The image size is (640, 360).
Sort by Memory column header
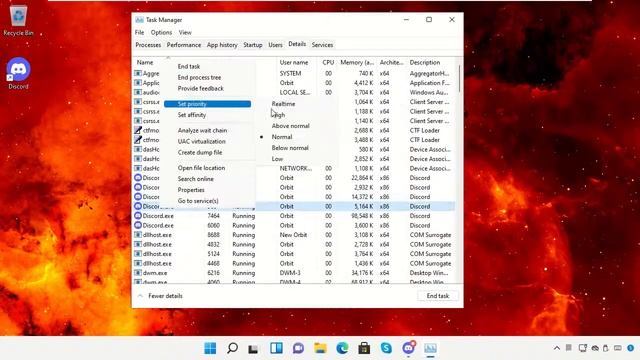pyautogui.click(x=357, y=62)
